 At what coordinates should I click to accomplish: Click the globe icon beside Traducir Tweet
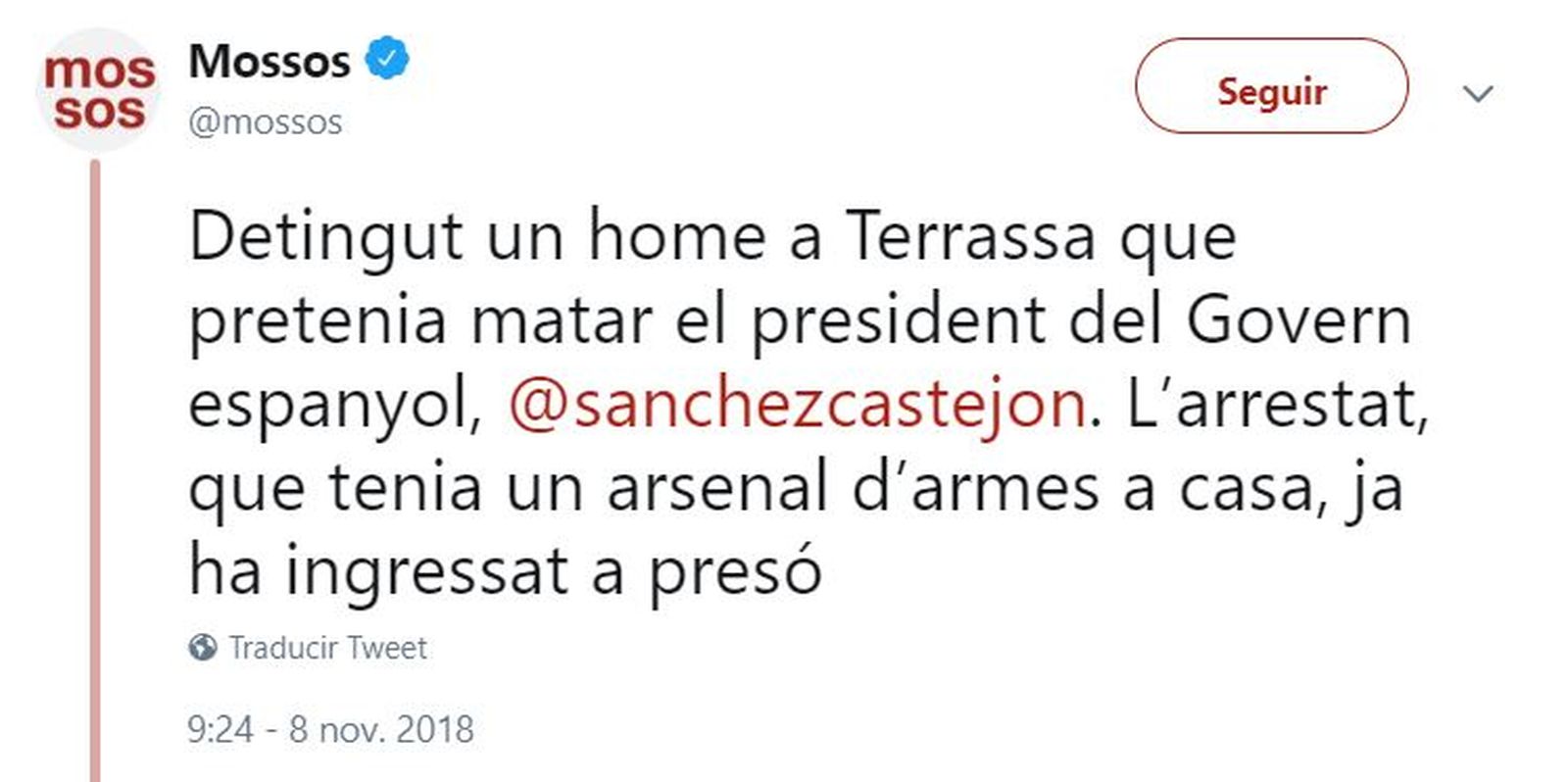point(203,648)
